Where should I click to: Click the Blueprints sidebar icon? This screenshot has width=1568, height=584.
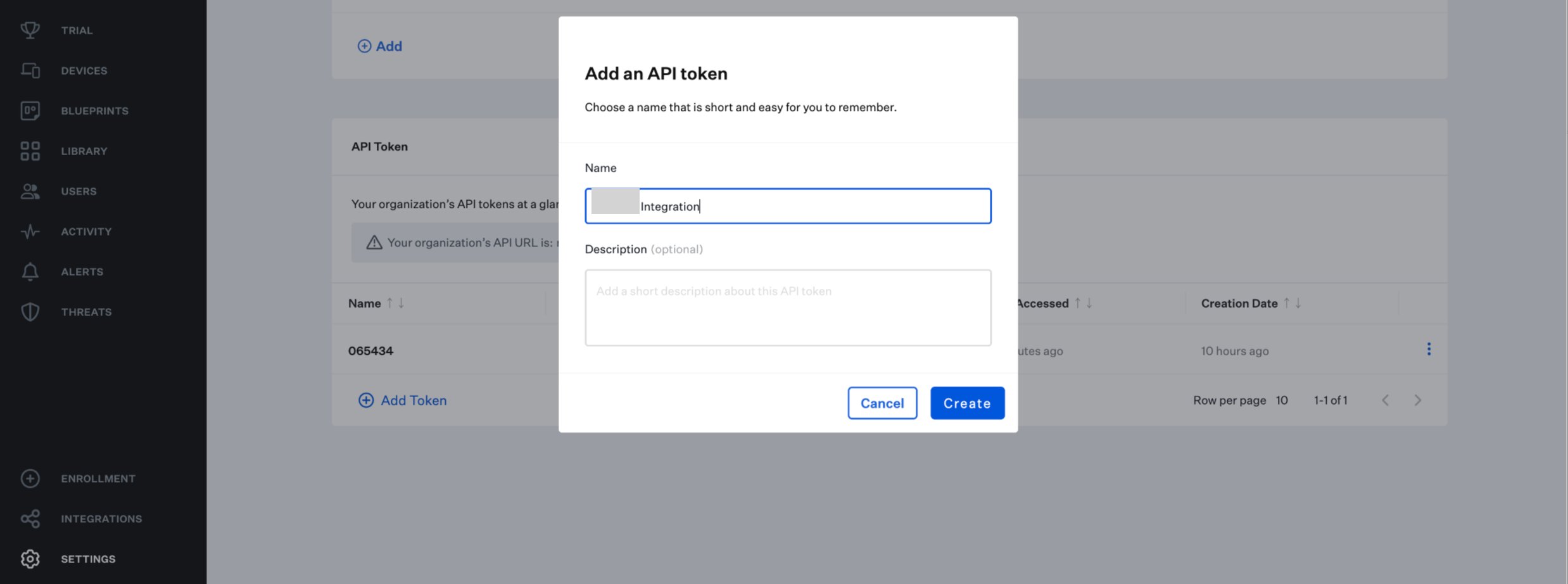click(x=30, y=111)
